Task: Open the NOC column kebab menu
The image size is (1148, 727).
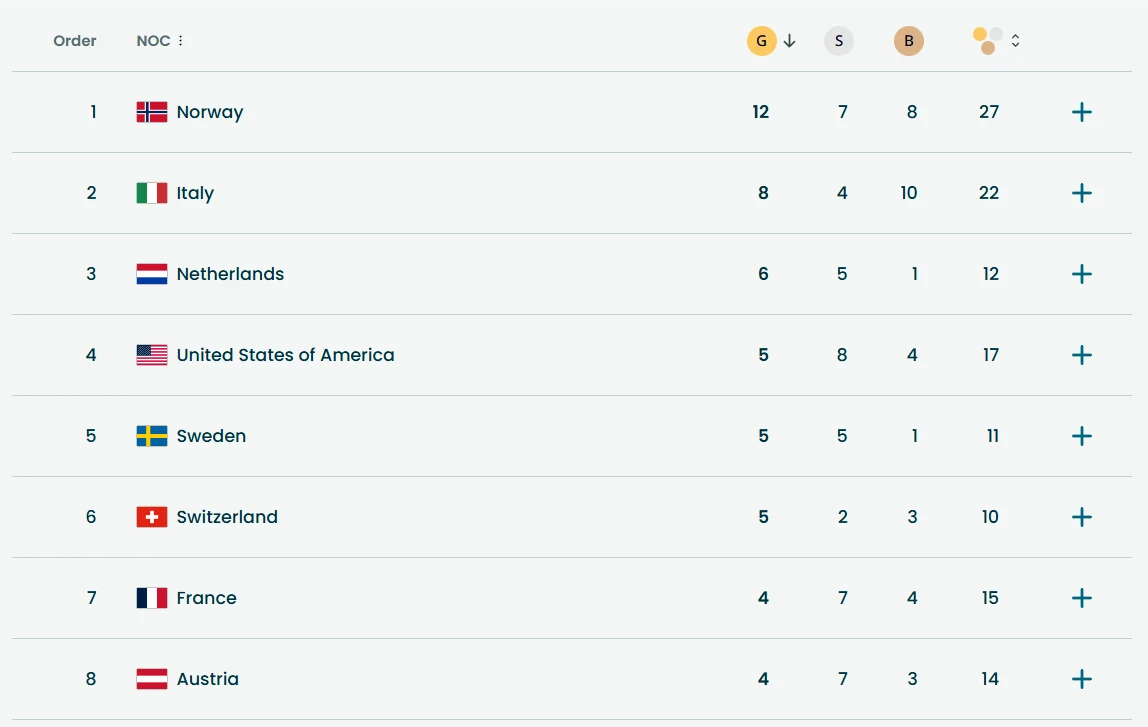Action: [x=181, y=40]
